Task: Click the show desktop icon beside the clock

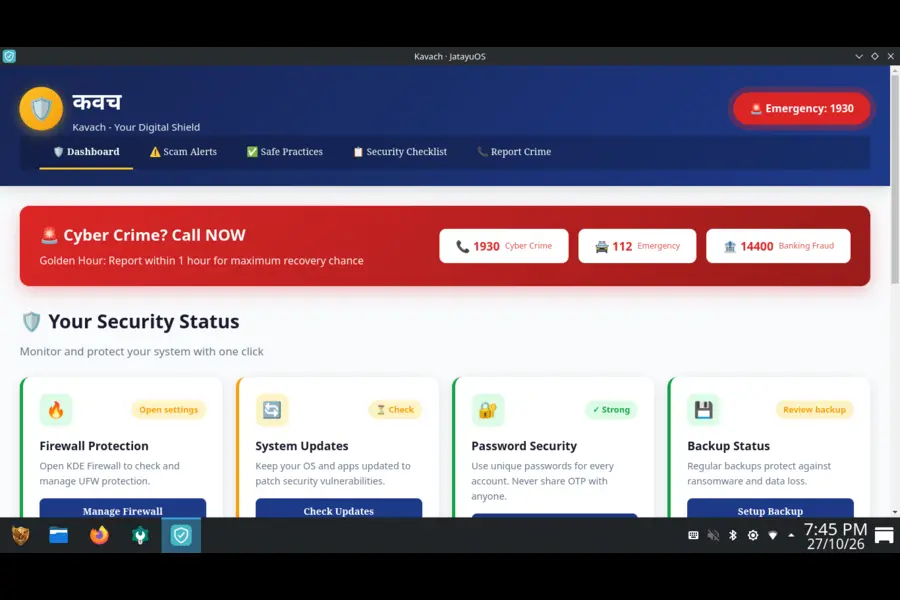Action: click(884, 536)
